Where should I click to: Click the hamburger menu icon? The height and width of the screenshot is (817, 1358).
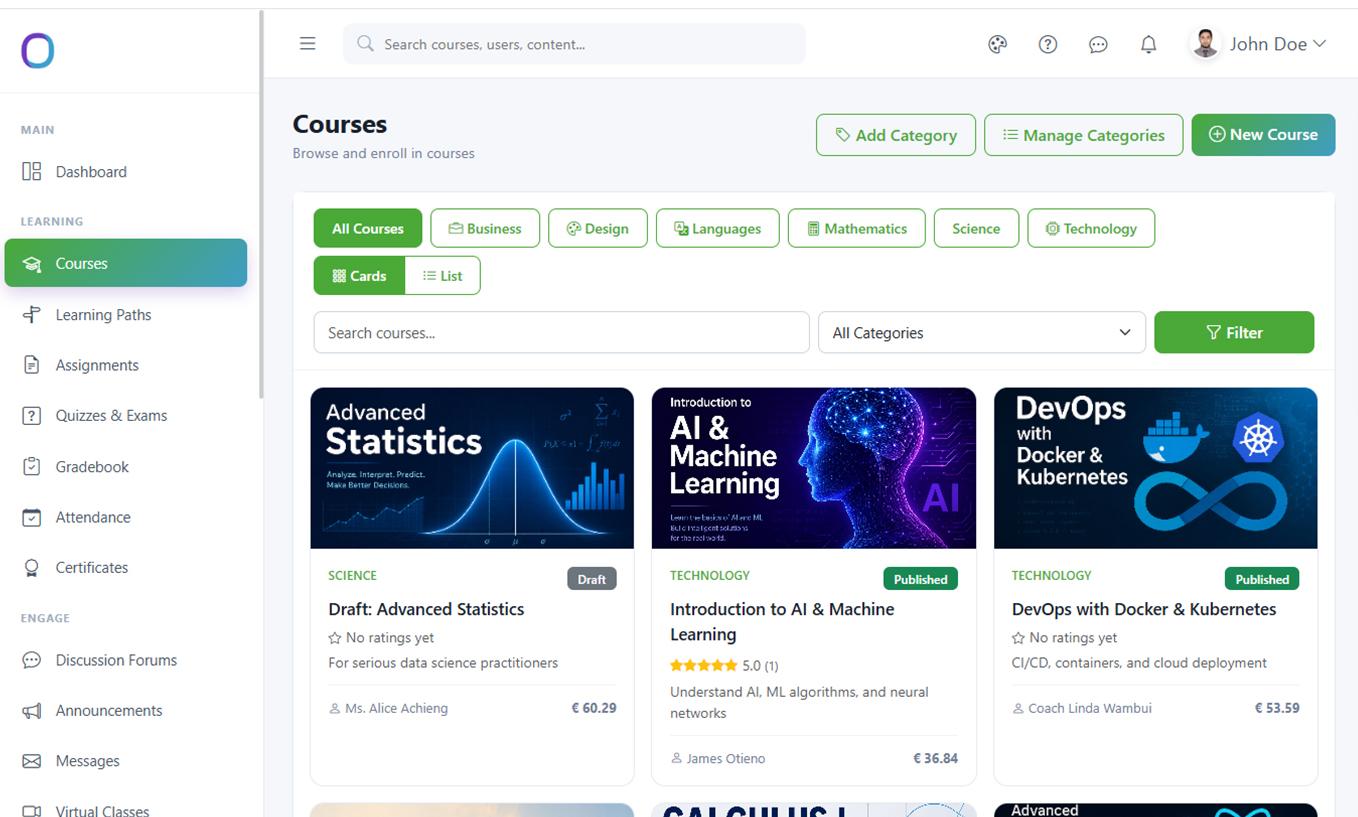[x=308, y=44]
